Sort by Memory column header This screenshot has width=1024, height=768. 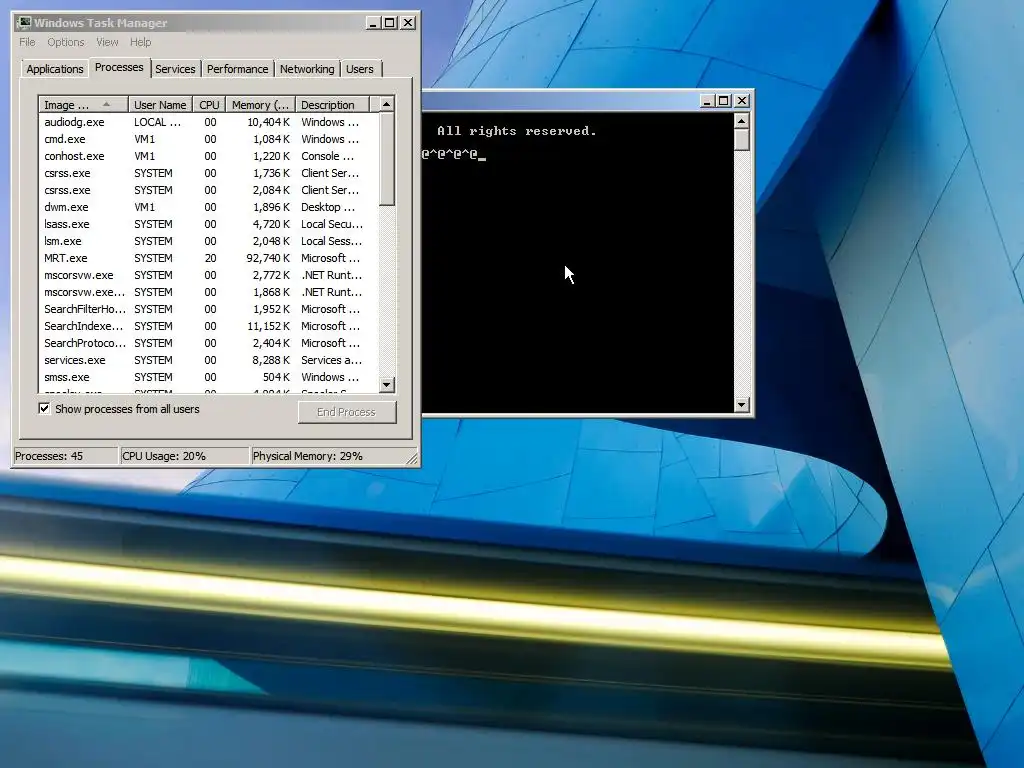point(261,104)
